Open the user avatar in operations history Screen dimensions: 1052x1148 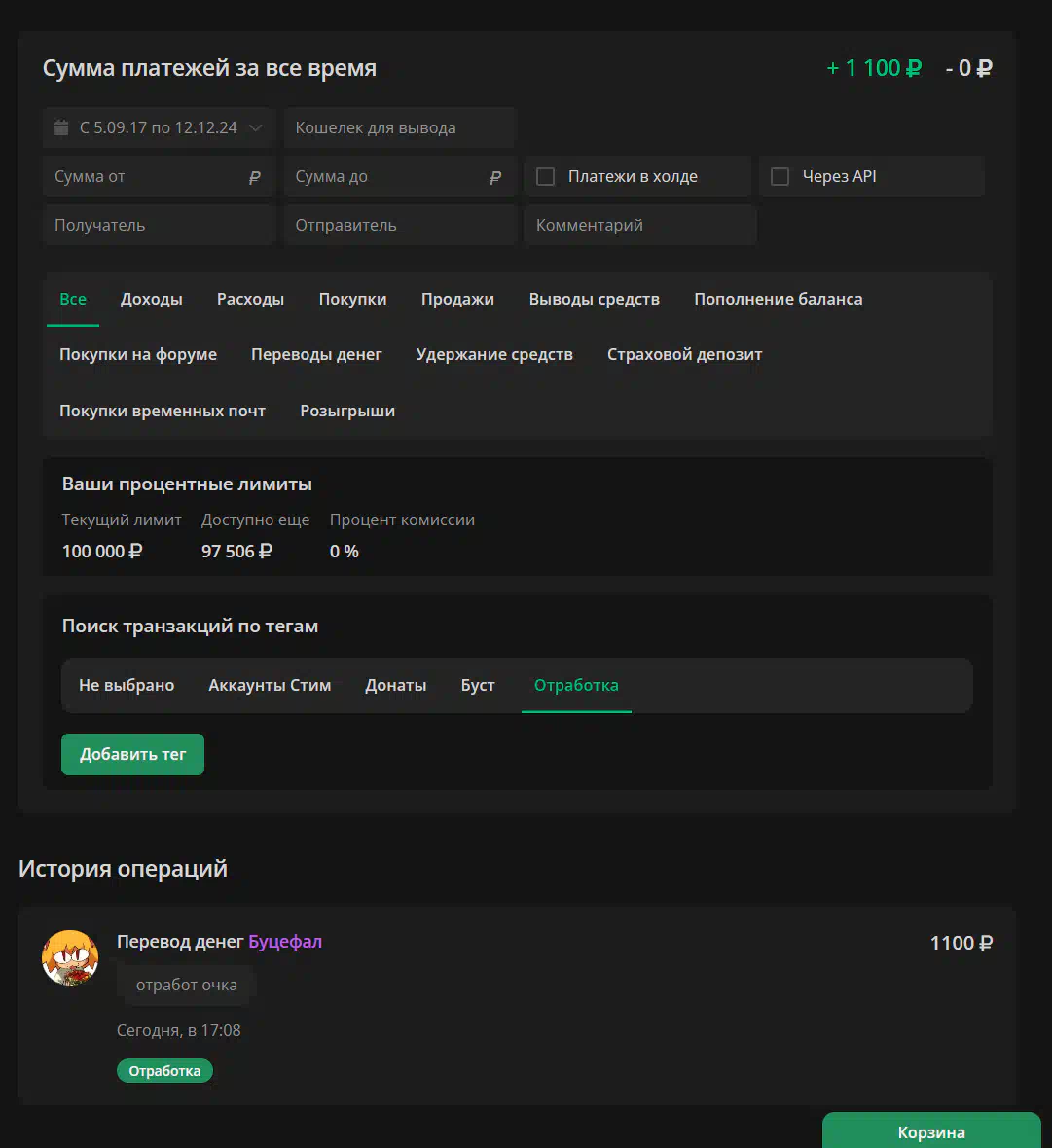[70, 957]
